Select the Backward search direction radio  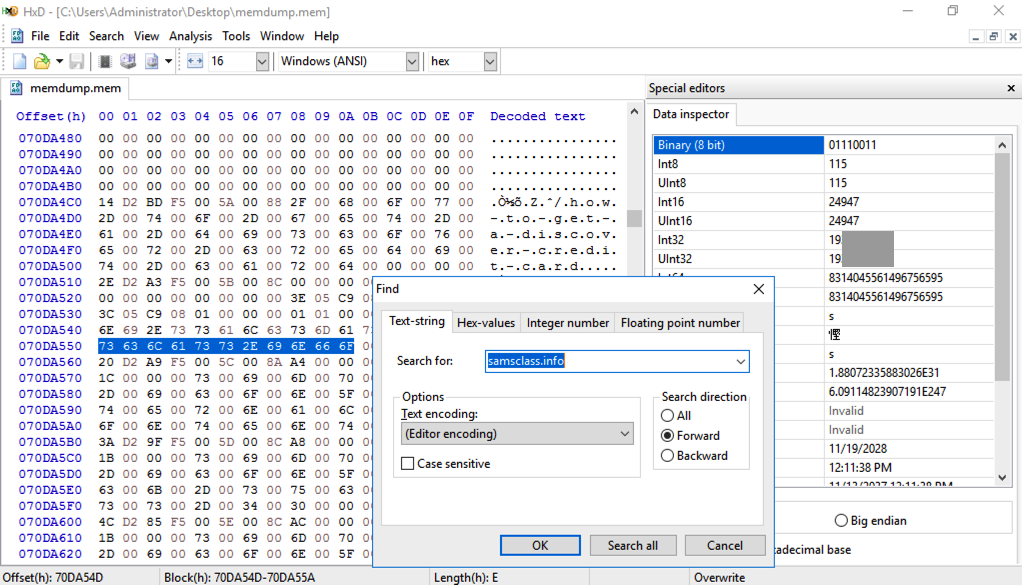(x=667, y=456)
